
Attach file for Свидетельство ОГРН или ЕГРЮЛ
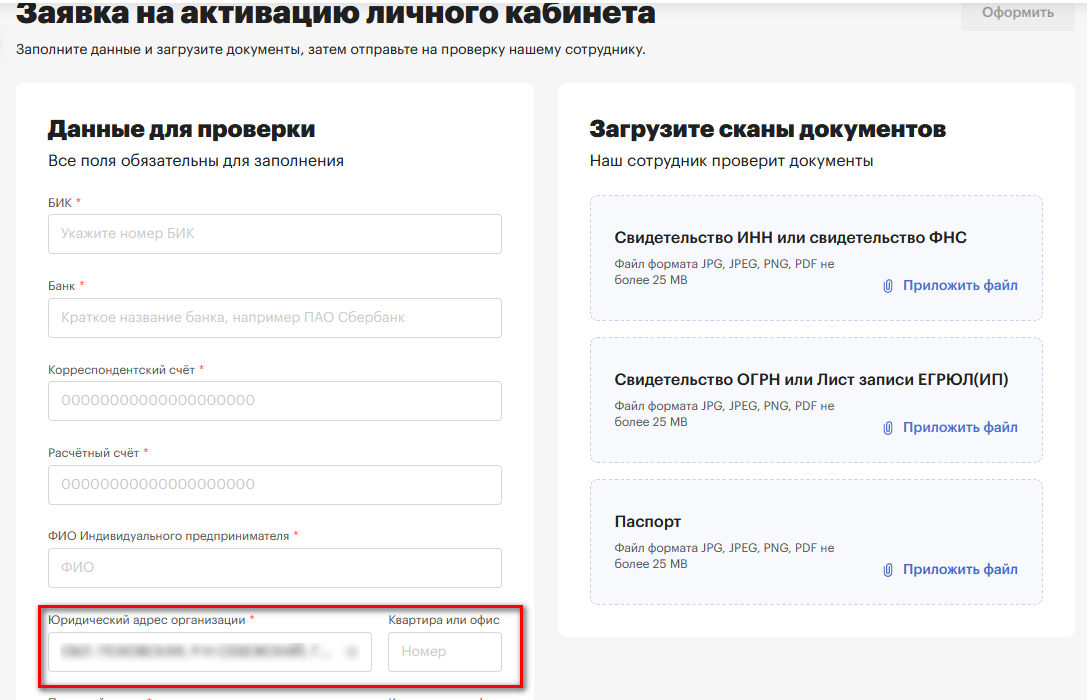pyautogui.click(x=959, y=428)
